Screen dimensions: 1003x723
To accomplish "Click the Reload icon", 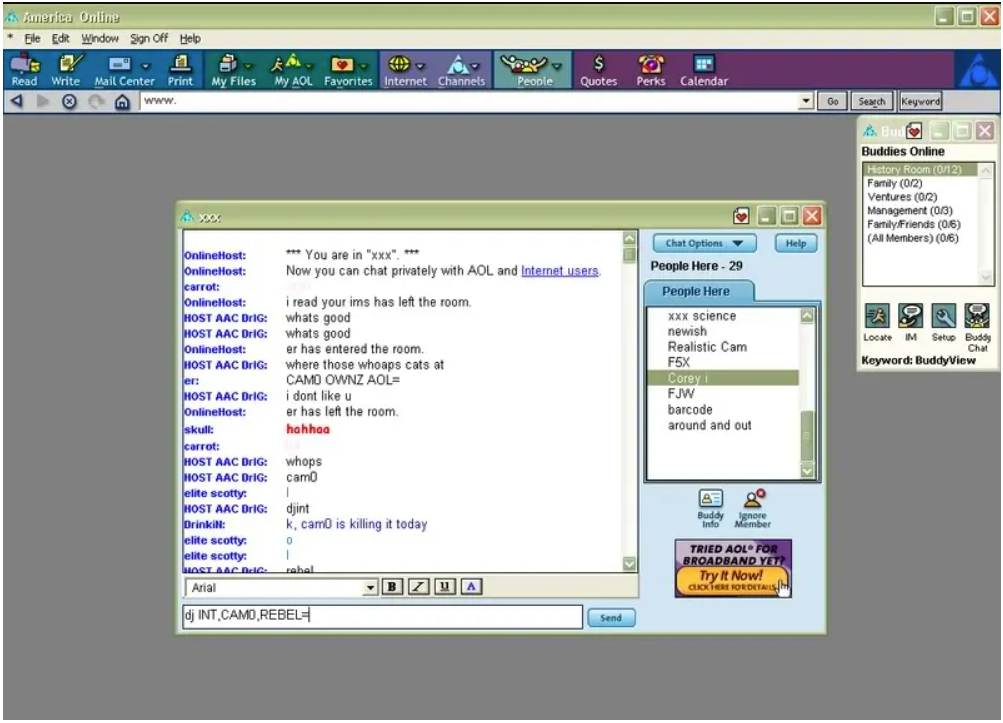I will pyautogui.click(x=96, y=101).
